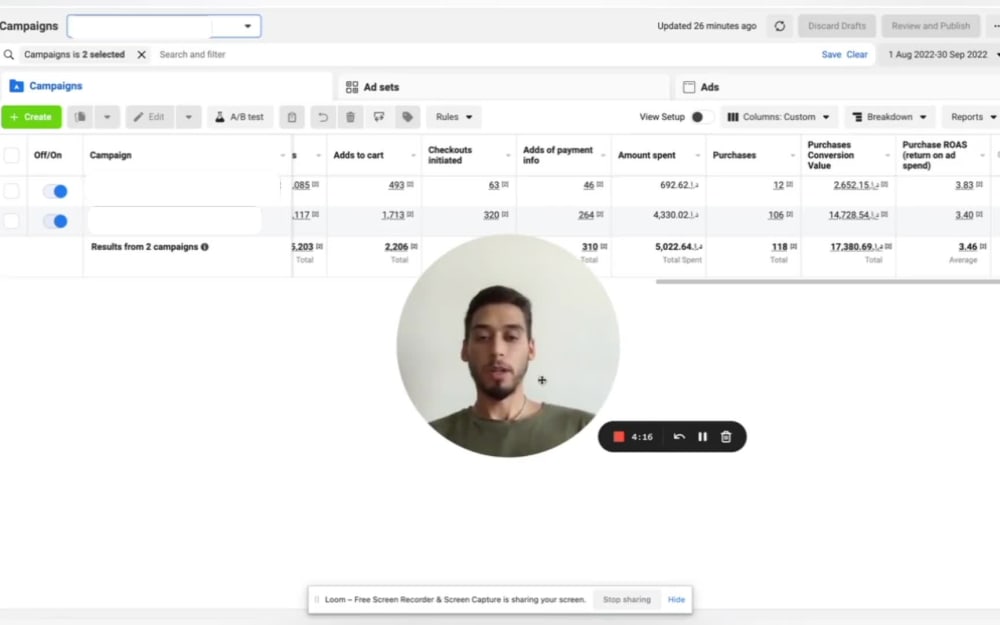
Task: Click the 1,713 adds to cart value
Action: click(x=393, y=215)
